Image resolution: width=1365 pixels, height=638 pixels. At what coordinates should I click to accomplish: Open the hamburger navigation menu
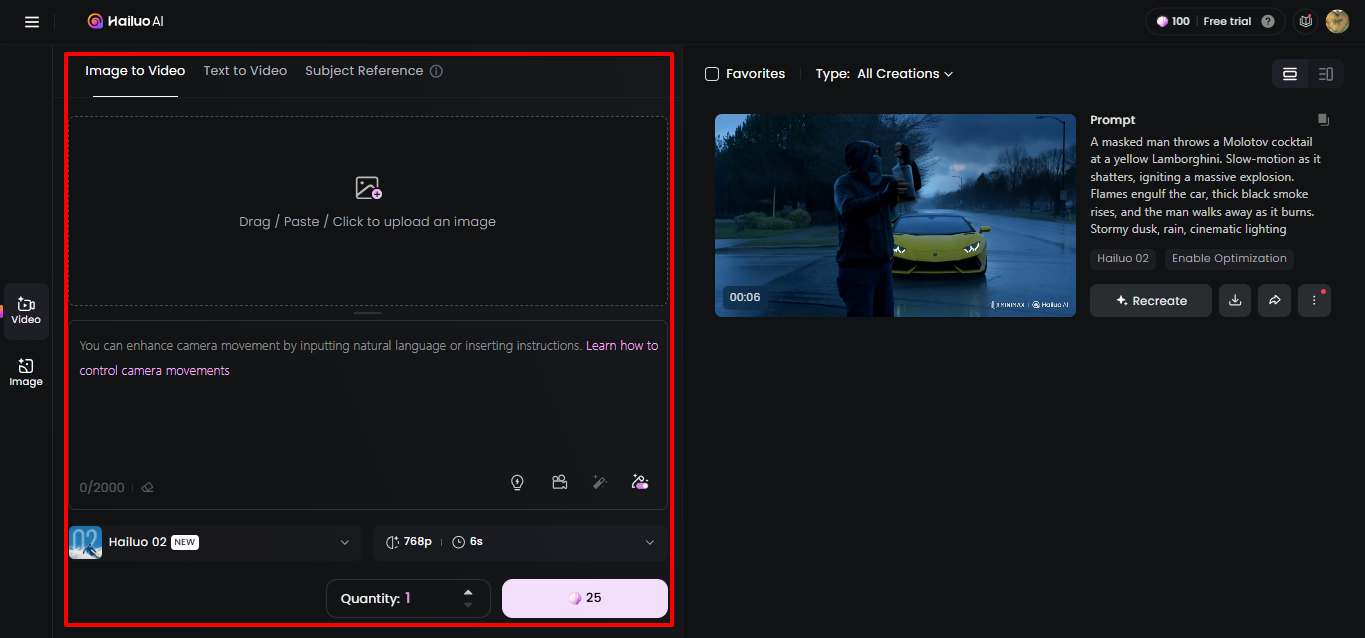point(32,21)
